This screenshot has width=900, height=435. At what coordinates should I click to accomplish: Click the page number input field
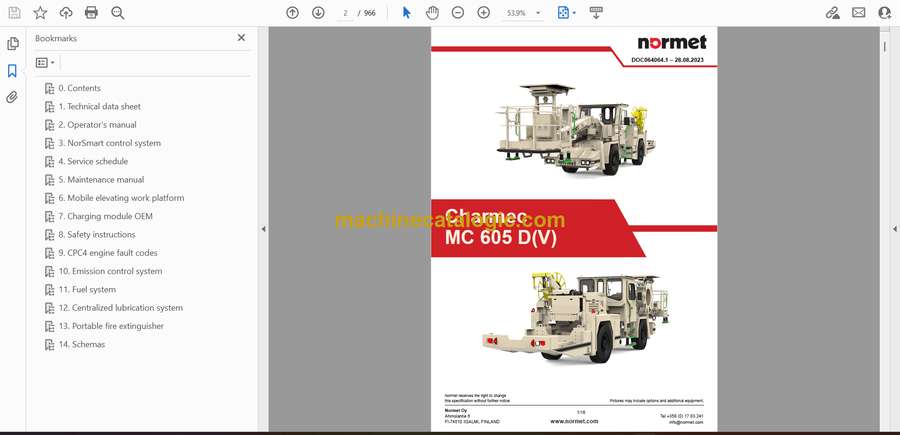[x=345, y=13]
